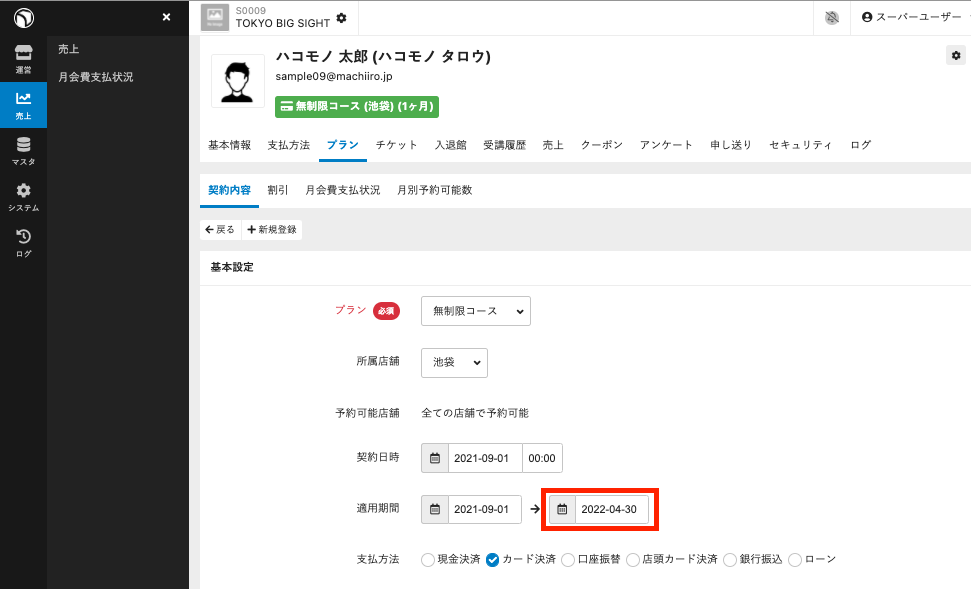Screen dimensions: 971x589
Task: Click the 戻る back button
Action: pos(220,230)
